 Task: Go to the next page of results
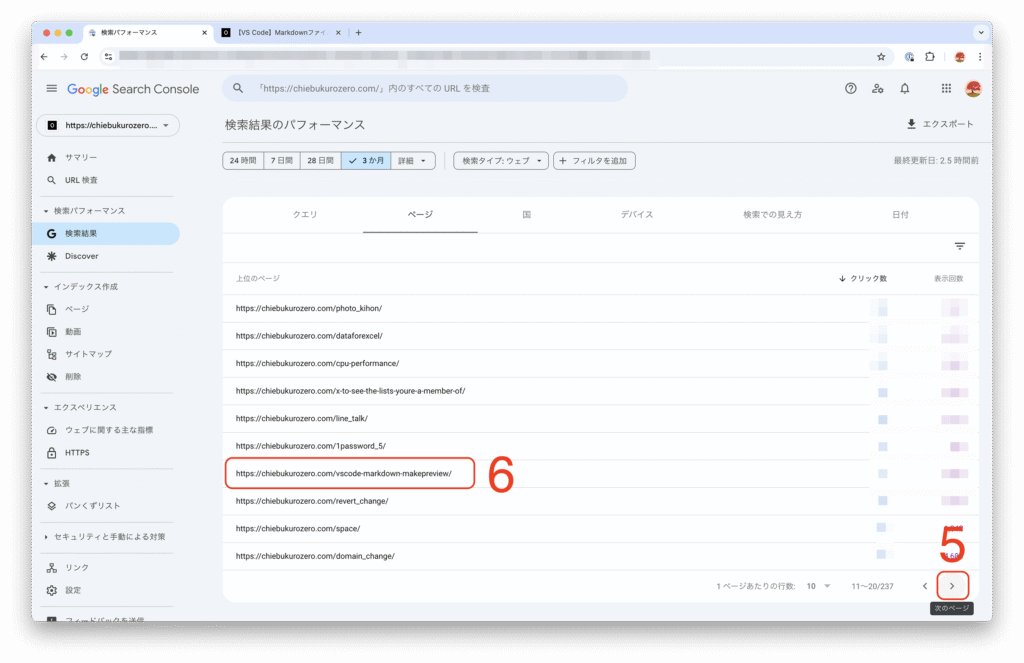952,586
